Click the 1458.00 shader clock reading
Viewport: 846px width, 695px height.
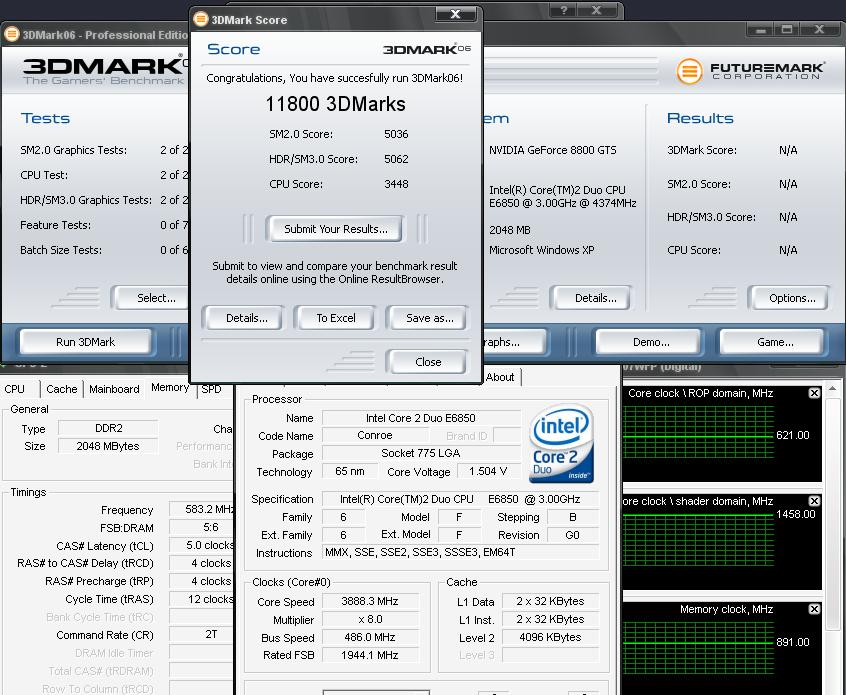pyautogui.click(x=795, y=514)
